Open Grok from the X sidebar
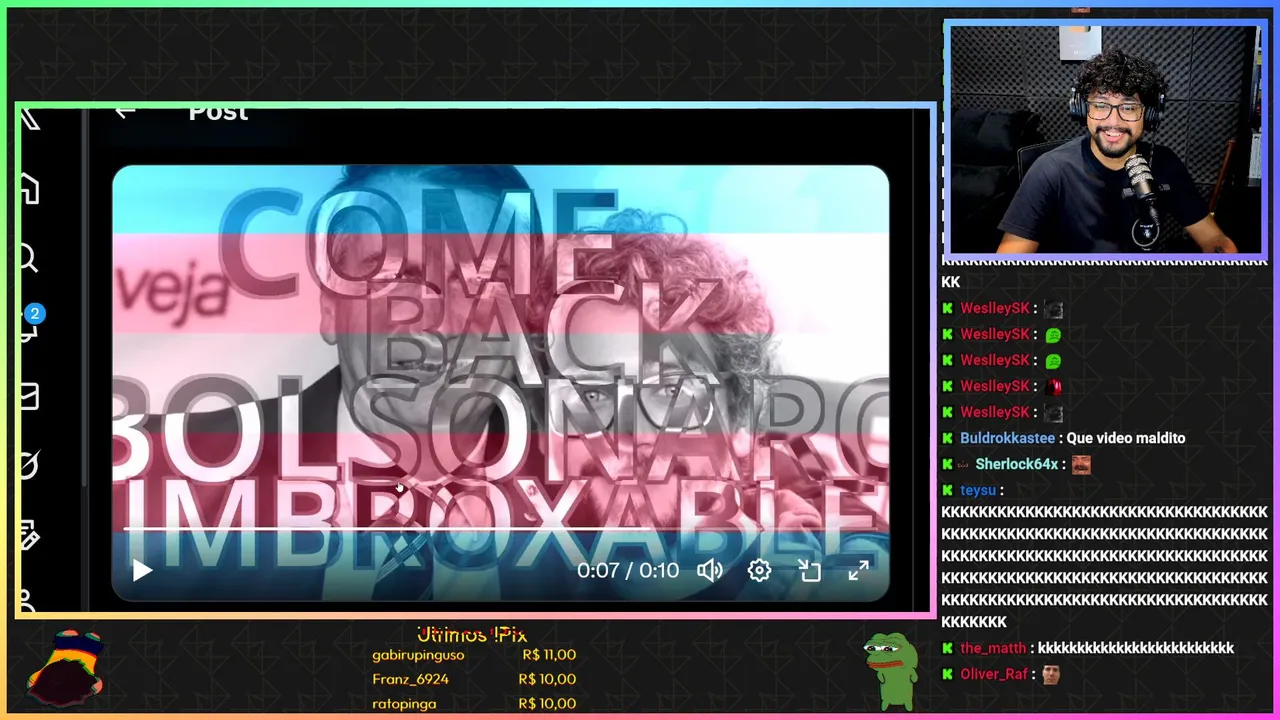The height and width of the screenshot is (720, 1280). coord(29,465)
